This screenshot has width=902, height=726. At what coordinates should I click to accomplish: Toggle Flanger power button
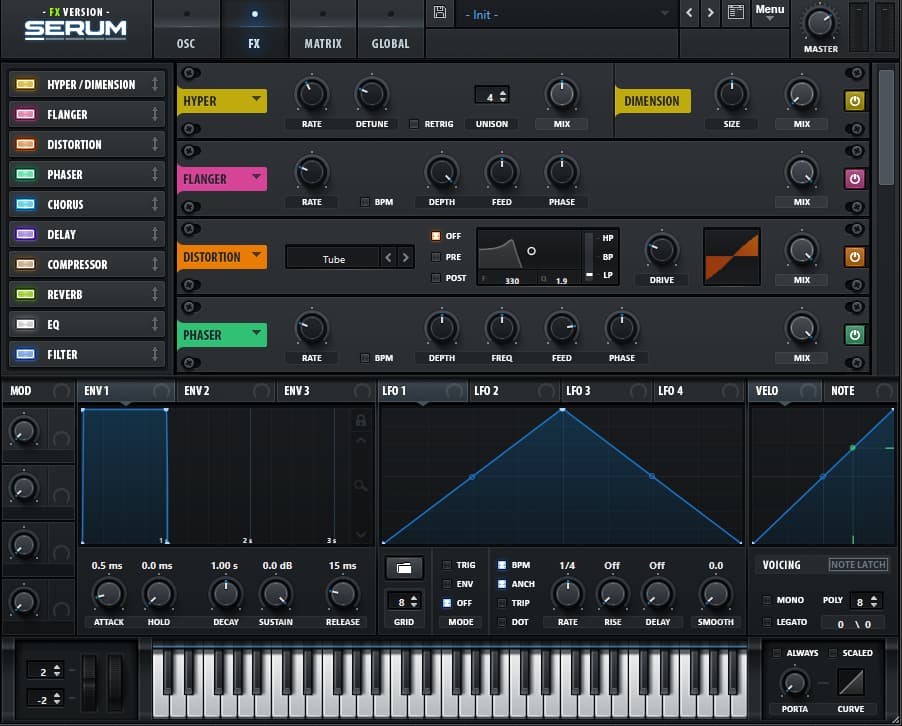pyautogui.click(x=854, y=179)
